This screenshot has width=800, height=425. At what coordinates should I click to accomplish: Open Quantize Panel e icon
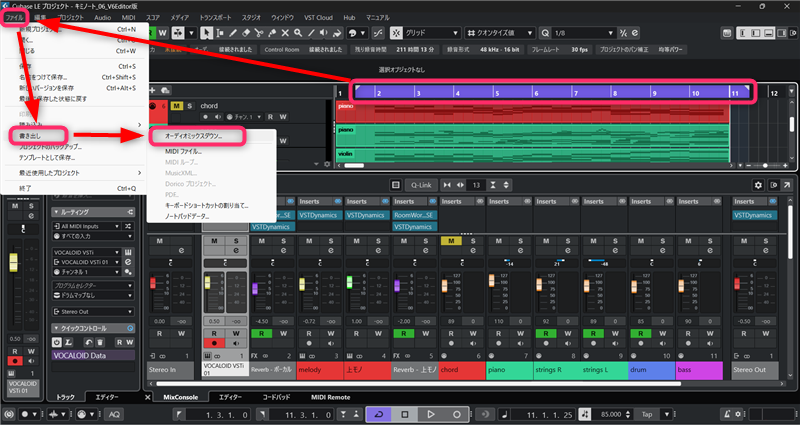pyautogui.click(x=635, y=33)
